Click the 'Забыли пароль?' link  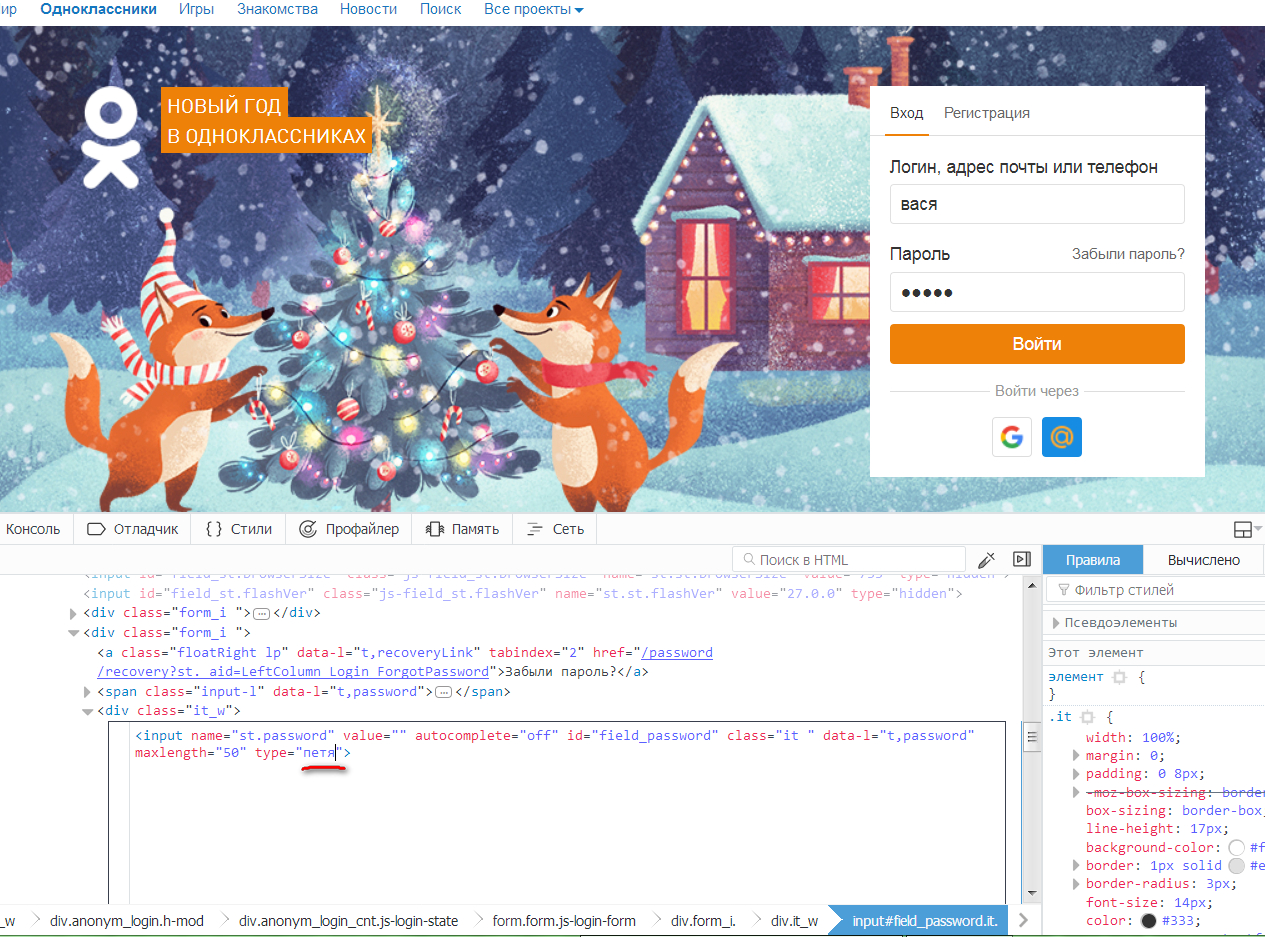(x=1127, y=254)
